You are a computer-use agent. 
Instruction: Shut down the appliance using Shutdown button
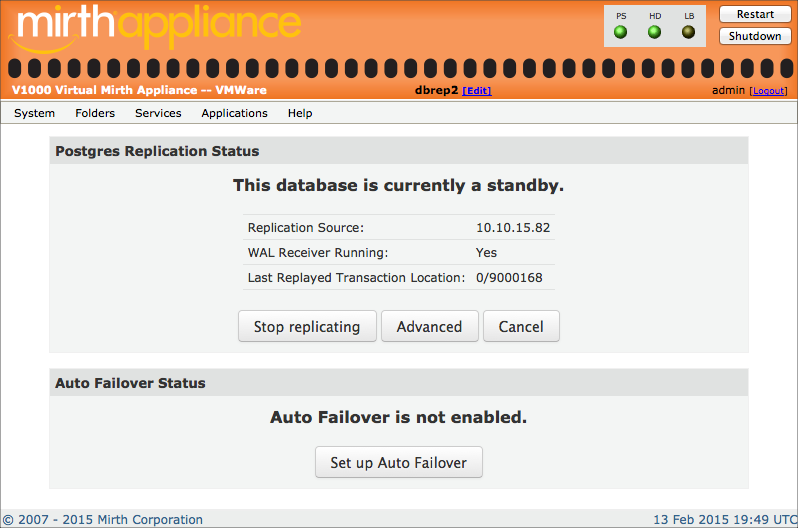[755, 36]
